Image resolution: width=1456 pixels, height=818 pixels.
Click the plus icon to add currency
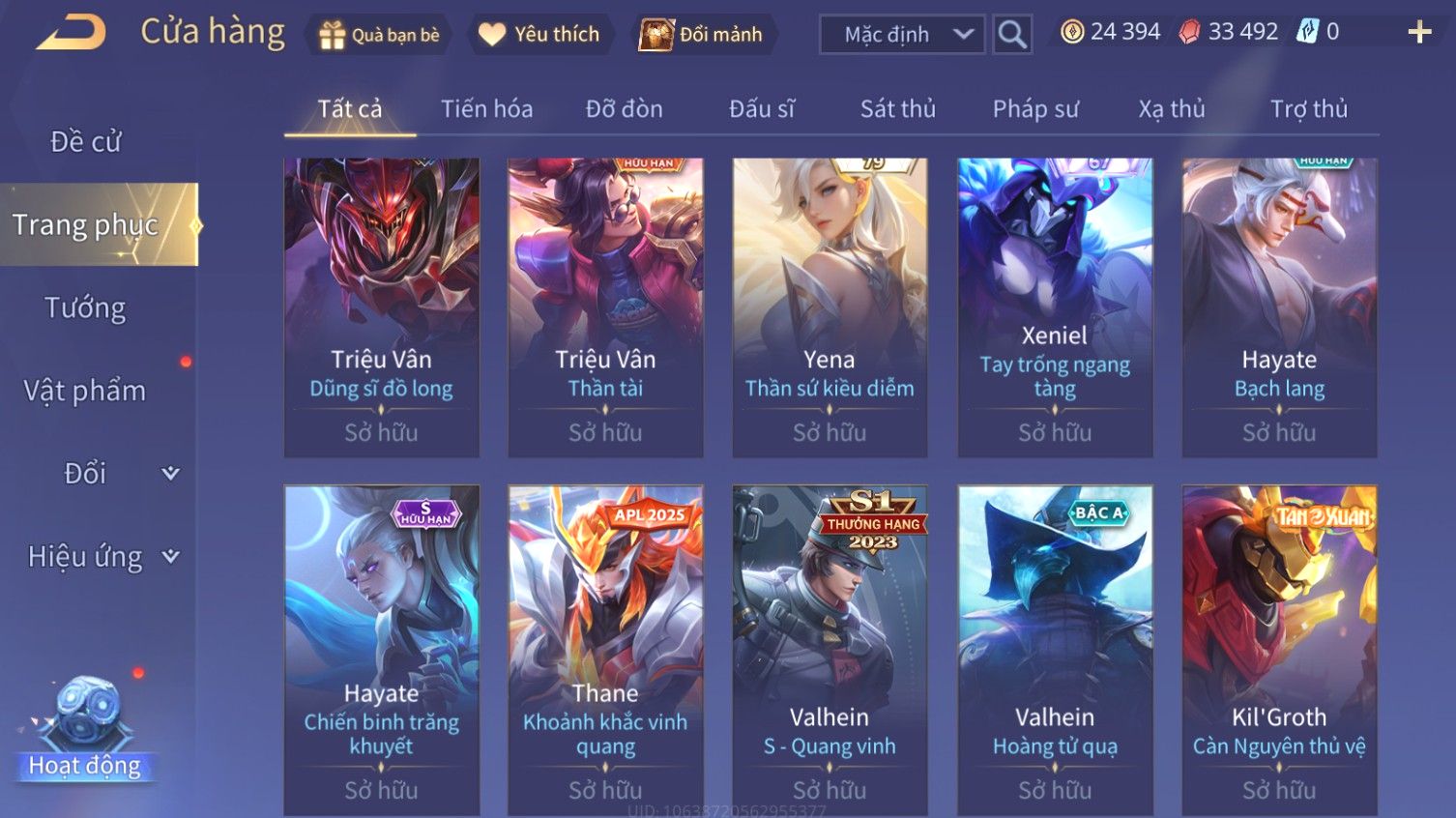[1419, 32]
